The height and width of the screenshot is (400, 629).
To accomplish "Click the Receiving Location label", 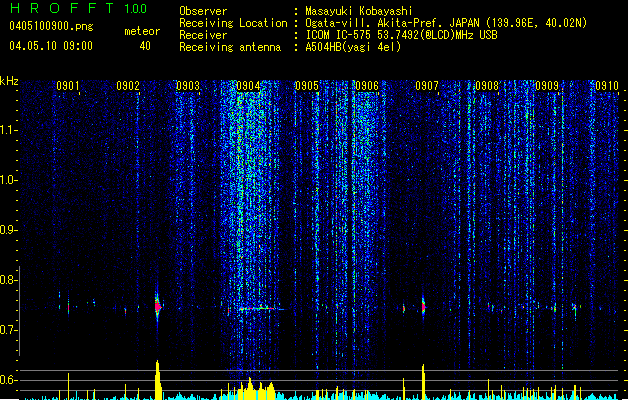I will coord(233,23).
